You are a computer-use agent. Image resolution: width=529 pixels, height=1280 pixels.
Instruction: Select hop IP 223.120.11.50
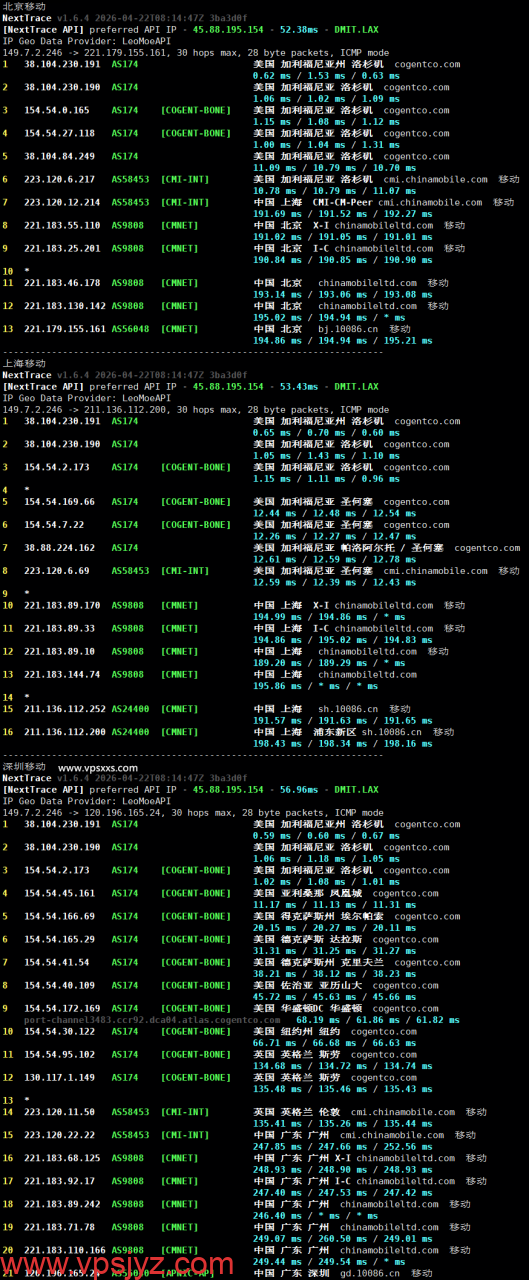click(x=60, y=1112)
